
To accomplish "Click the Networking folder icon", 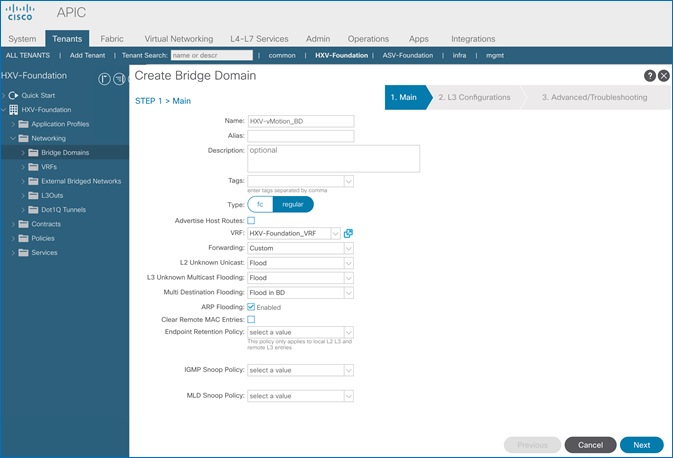I will 24,138.
